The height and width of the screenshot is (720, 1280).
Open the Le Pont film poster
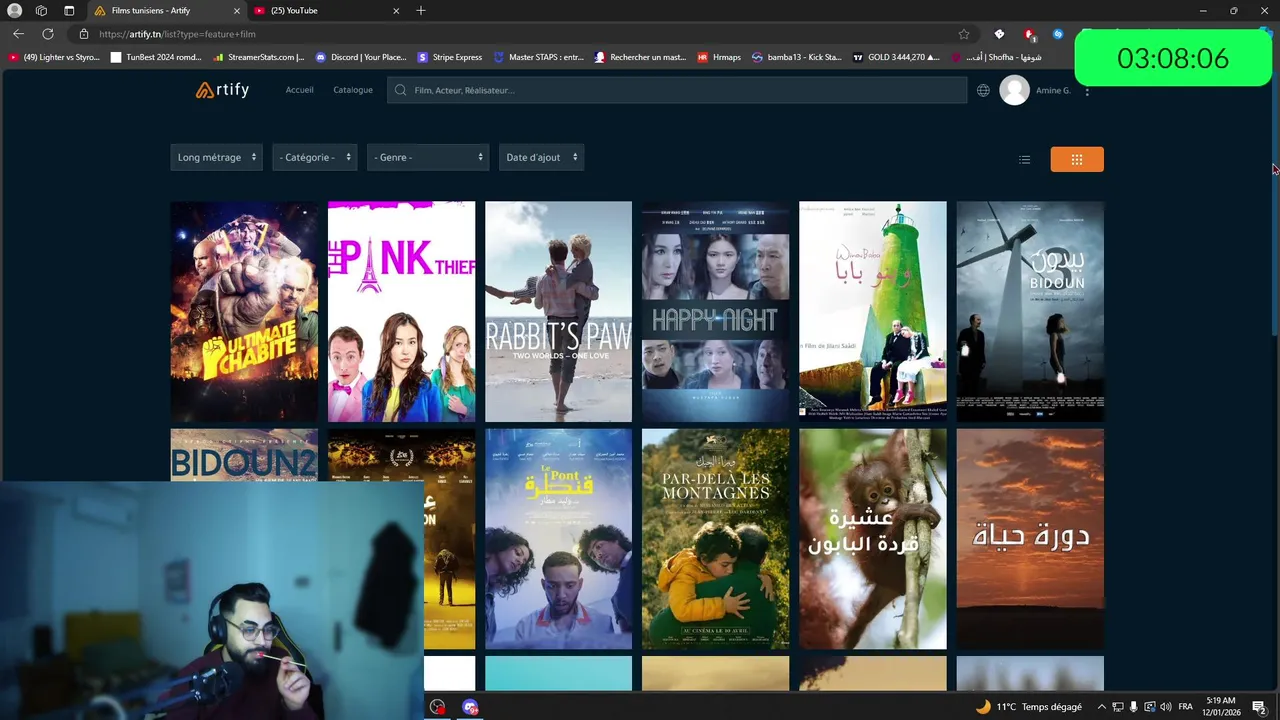(558, 539)
